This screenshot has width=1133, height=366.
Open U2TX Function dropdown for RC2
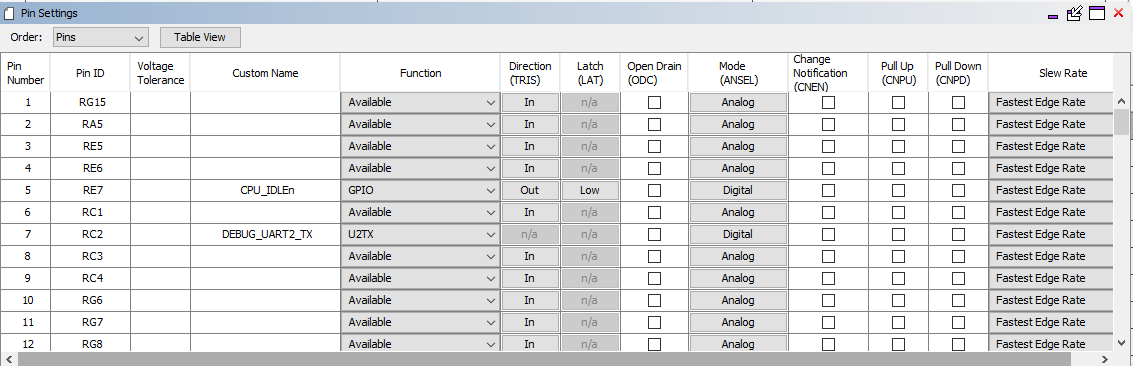click(x=420, y=235)
